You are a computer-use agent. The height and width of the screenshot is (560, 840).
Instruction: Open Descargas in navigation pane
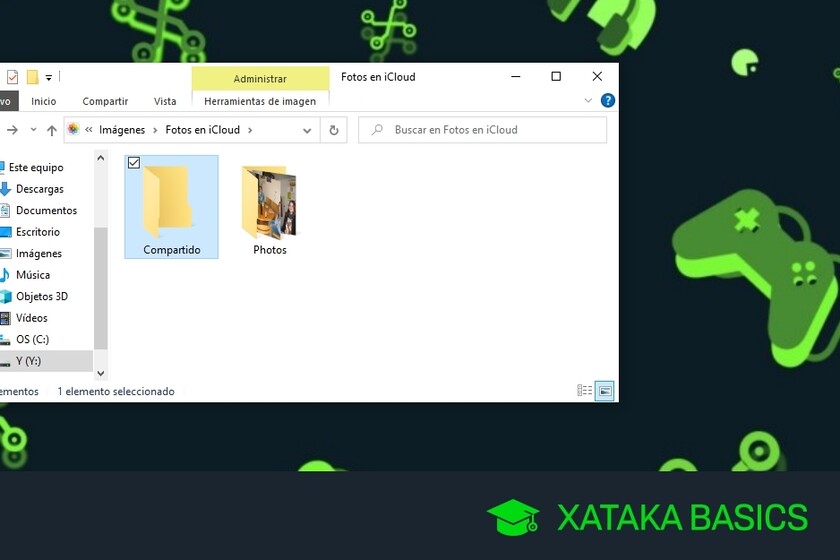(x=40, y=189)
